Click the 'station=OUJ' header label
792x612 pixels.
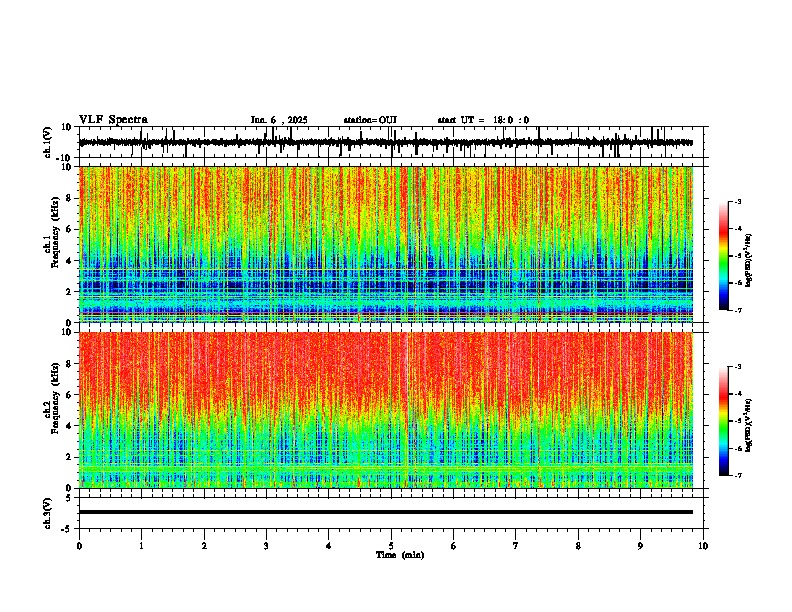(x=370, y=120)
